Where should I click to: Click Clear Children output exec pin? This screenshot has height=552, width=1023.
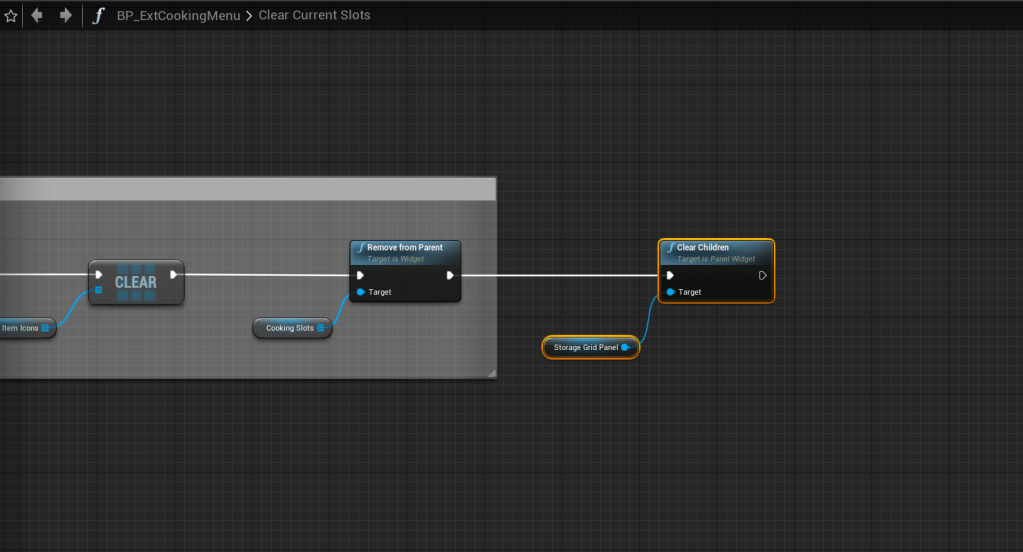tap(762, 275)
